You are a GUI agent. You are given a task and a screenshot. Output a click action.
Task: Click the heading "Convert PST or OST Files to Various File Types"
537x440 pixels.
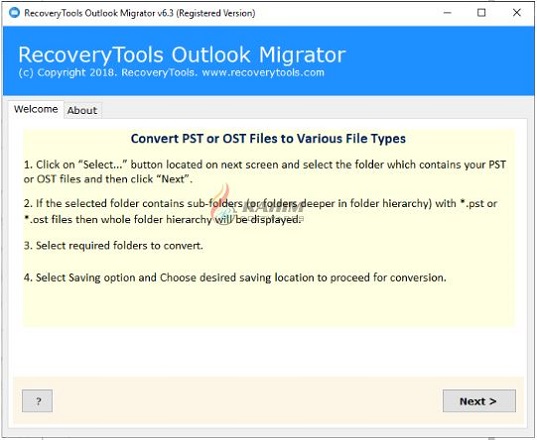click(268, 139)
